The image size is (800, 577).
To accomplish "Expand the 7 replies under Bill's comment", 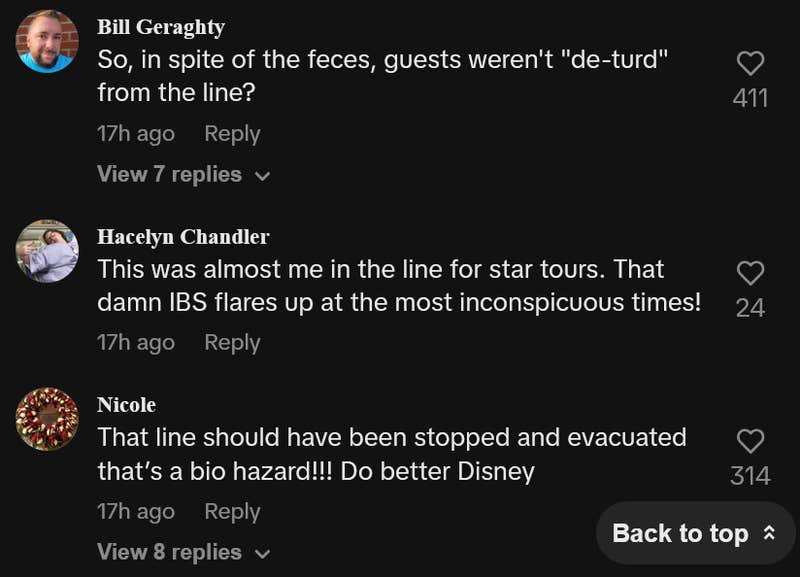I will click(x=169, y=174).
